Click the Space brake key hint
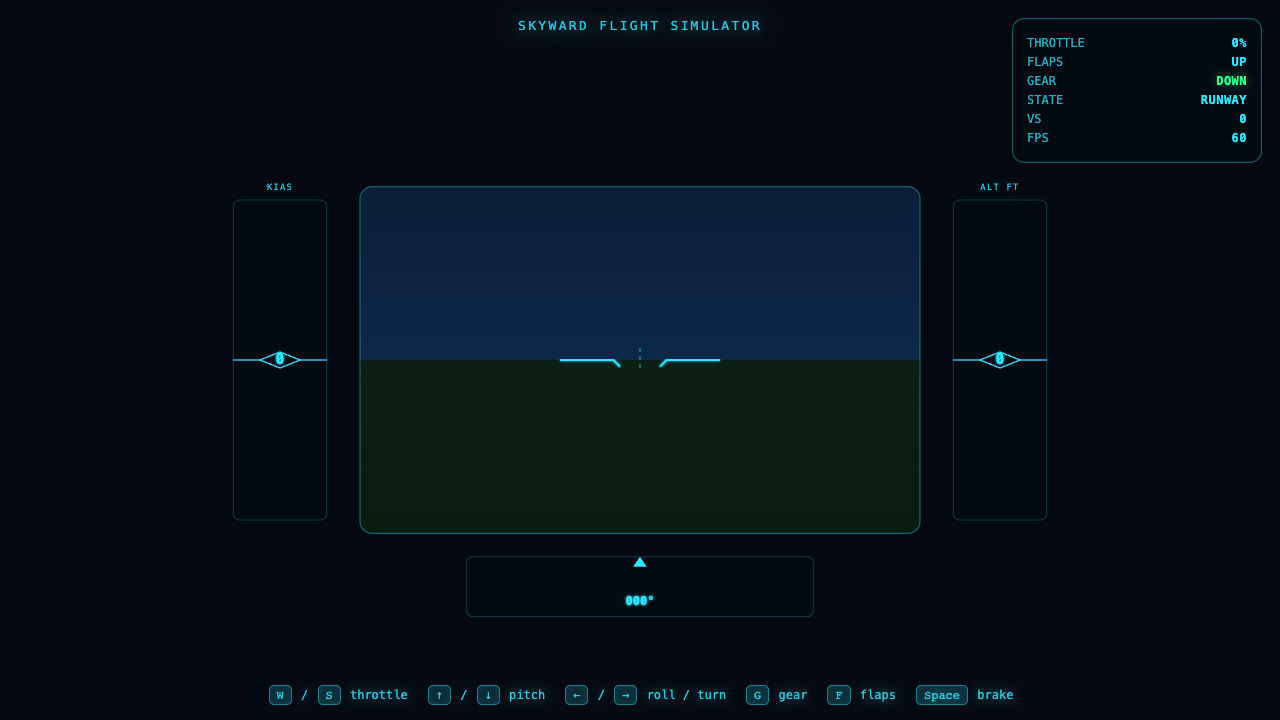Image resolution: width=1280 pixels, height=720 pixels. click(x=942, y=695)
